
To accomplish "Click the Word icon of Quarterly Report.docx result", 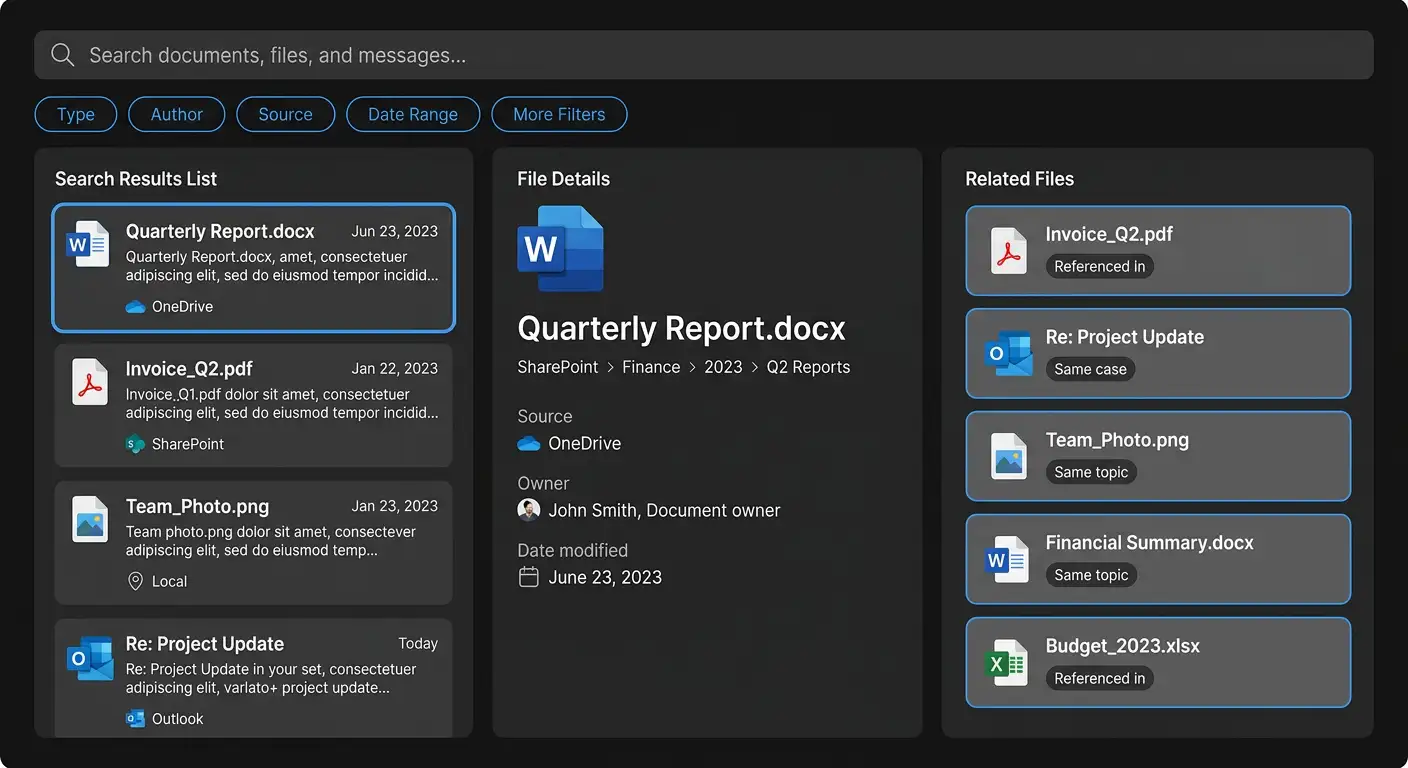I will coord(88,244).
